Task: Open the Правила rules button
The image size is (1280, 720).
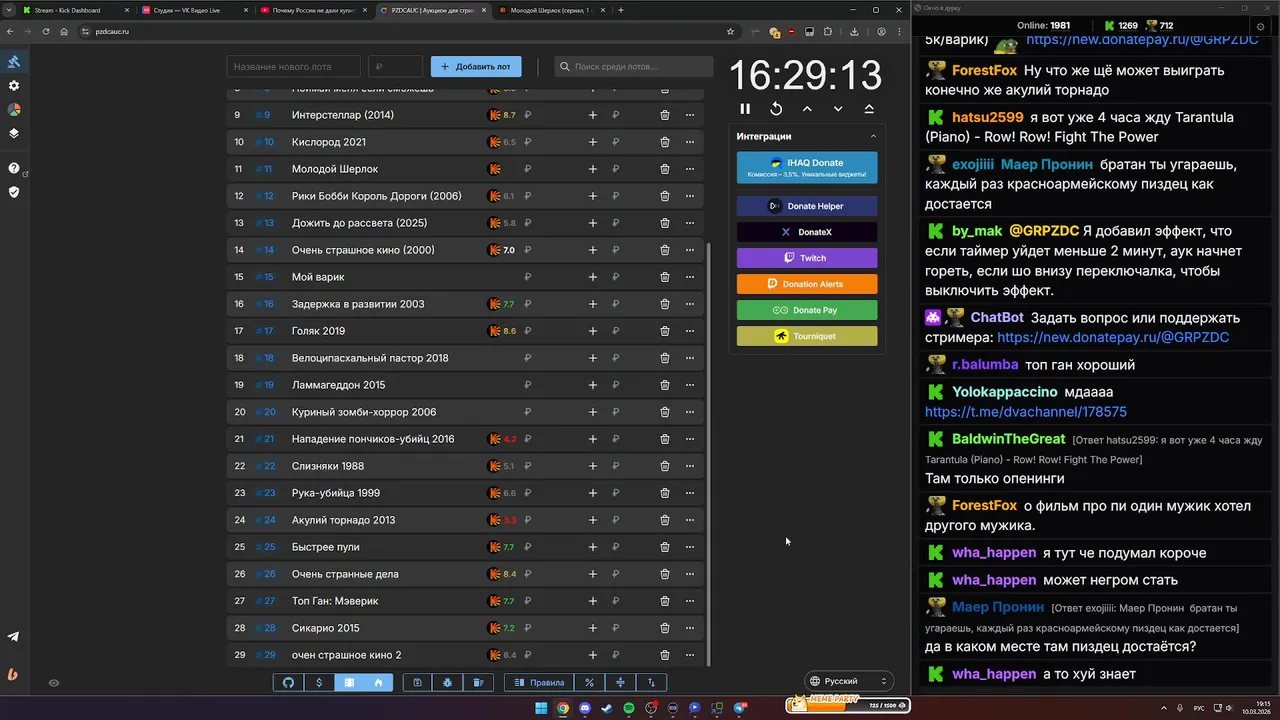Action: tap(539, 683)
